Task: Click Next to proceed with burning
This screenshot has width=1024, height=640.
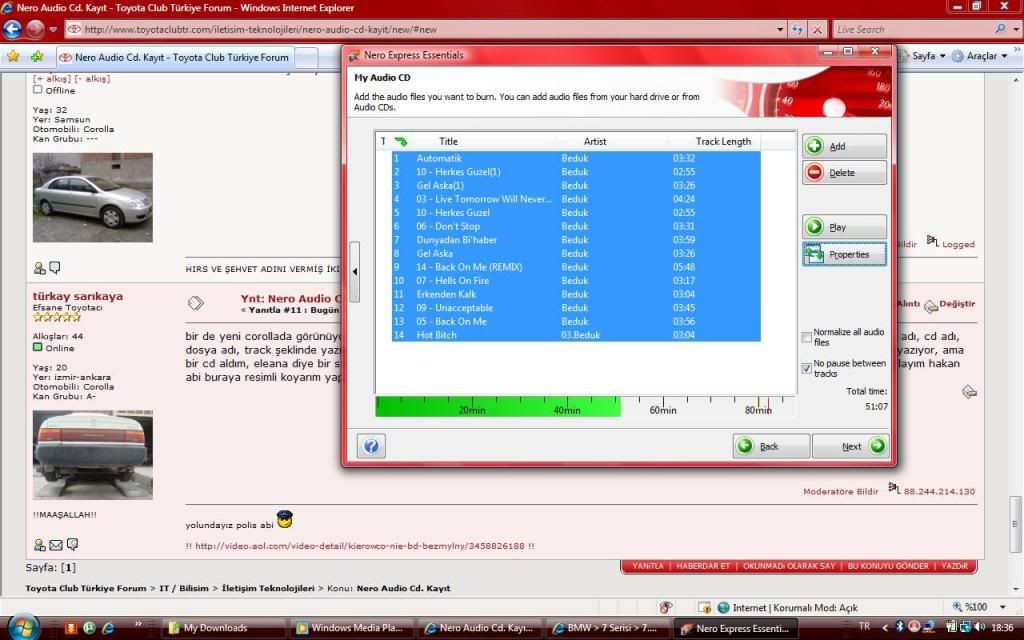Action: [850, 446]
